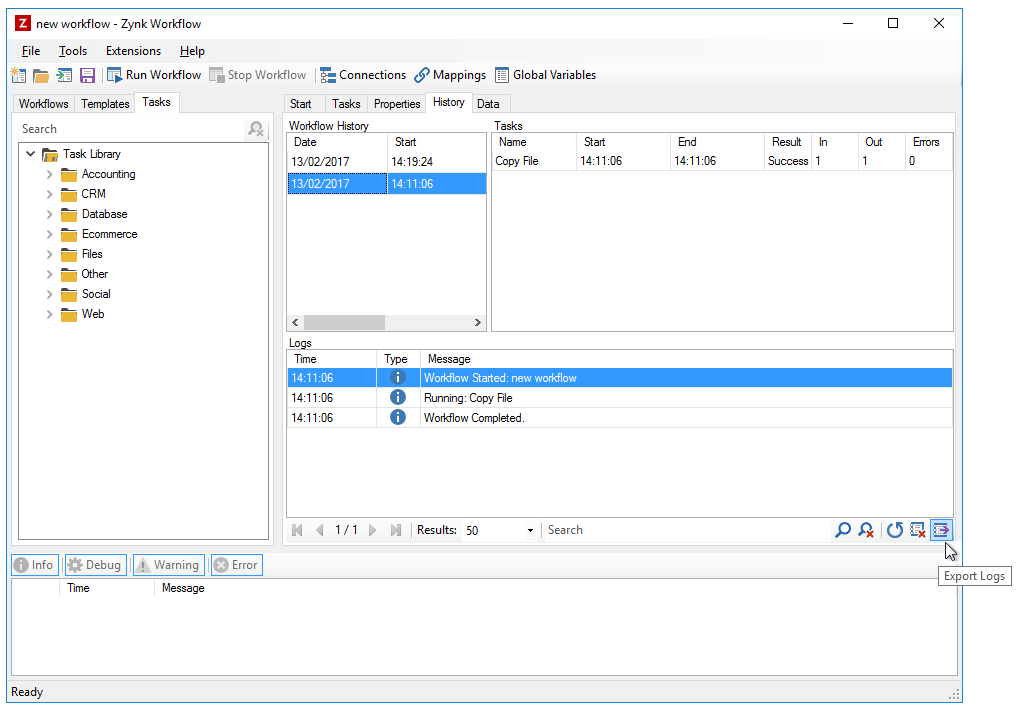
Task: Select the 14:19:24 workflow history row
Action: click(387, 162)
